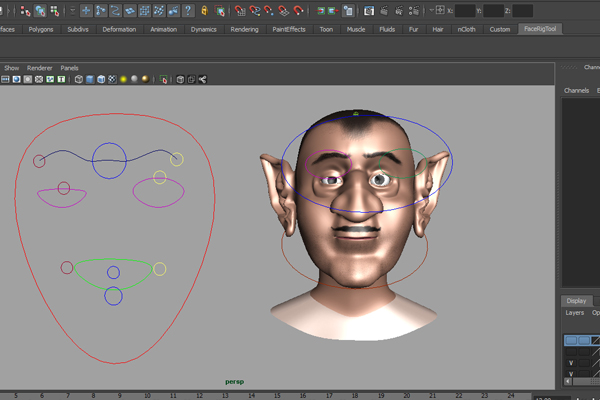This screenshot has height=400, width=600.
Task: Enable use all lights yellow sphere
Action: click(x=123, y=79)
